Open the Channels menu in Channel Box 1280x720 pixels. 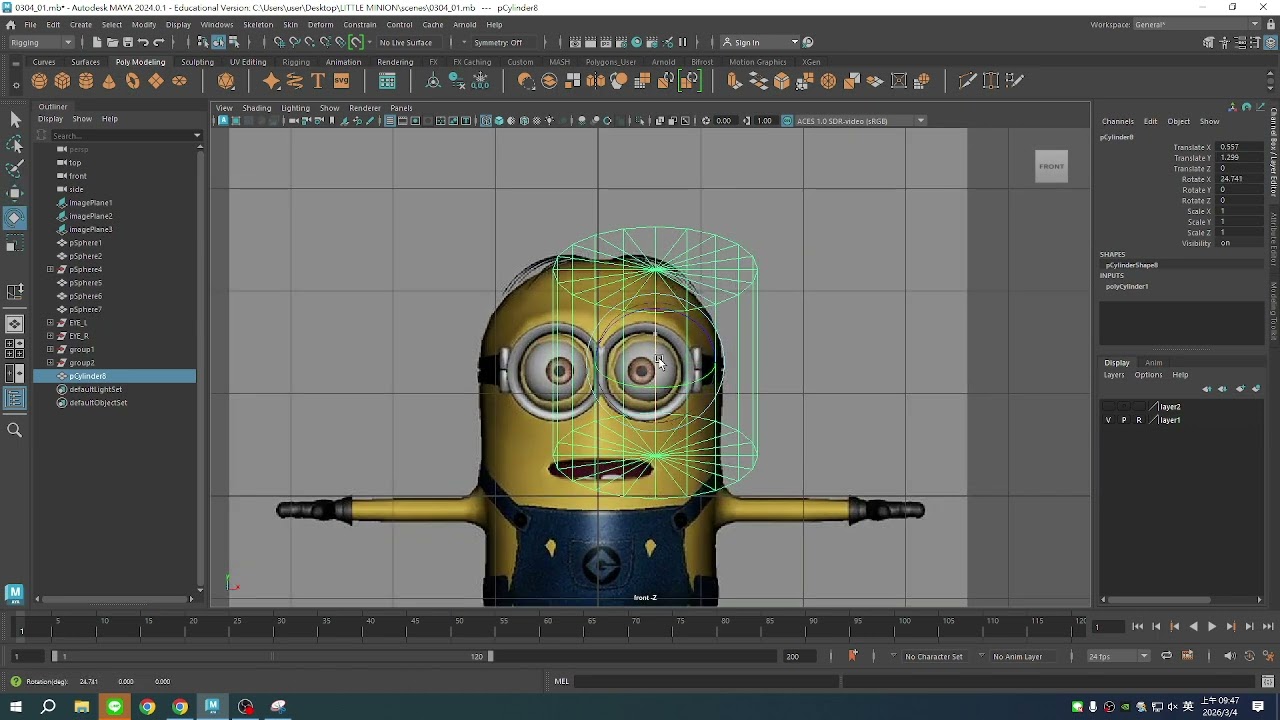pyautogui.click(x=1118, y=122)
